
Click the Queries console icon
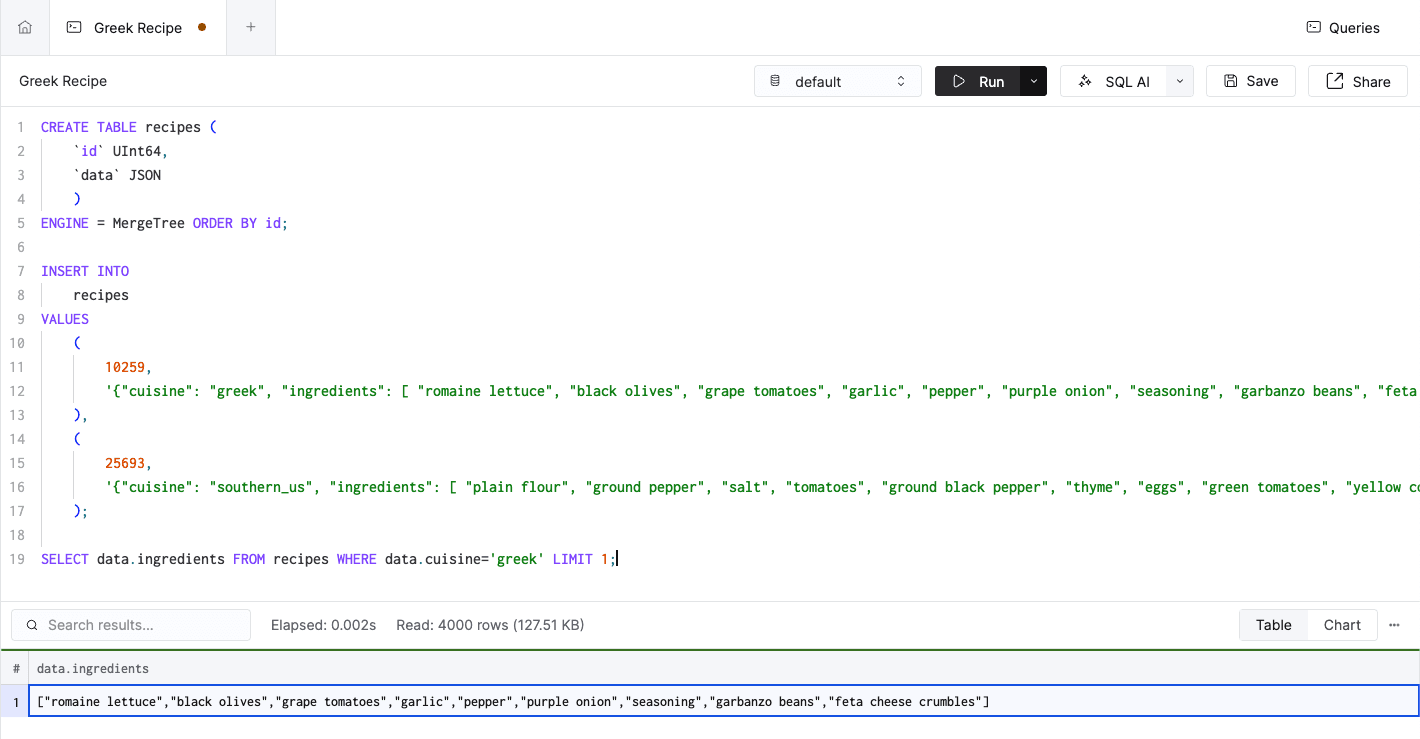1314,28
